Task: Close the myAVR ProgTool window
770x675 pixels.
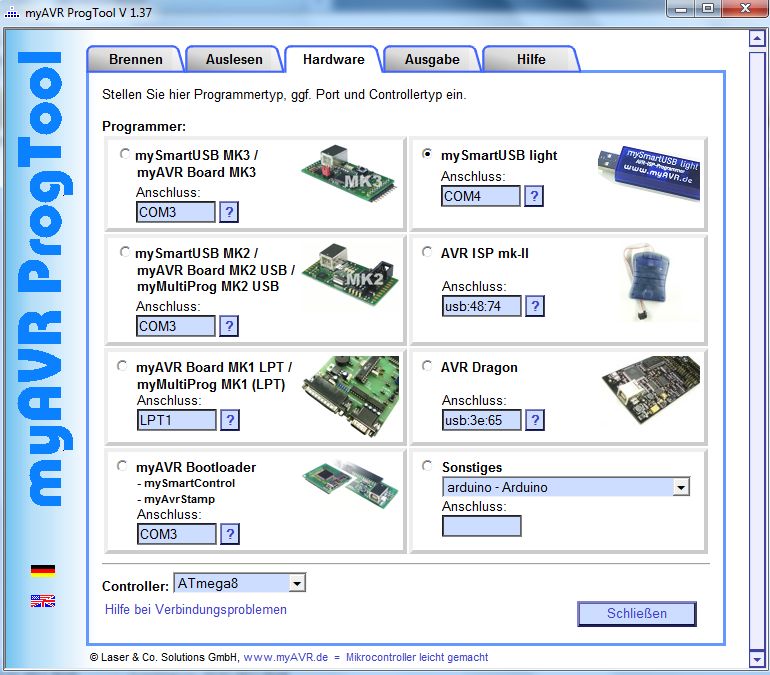Action: (745, 9)
